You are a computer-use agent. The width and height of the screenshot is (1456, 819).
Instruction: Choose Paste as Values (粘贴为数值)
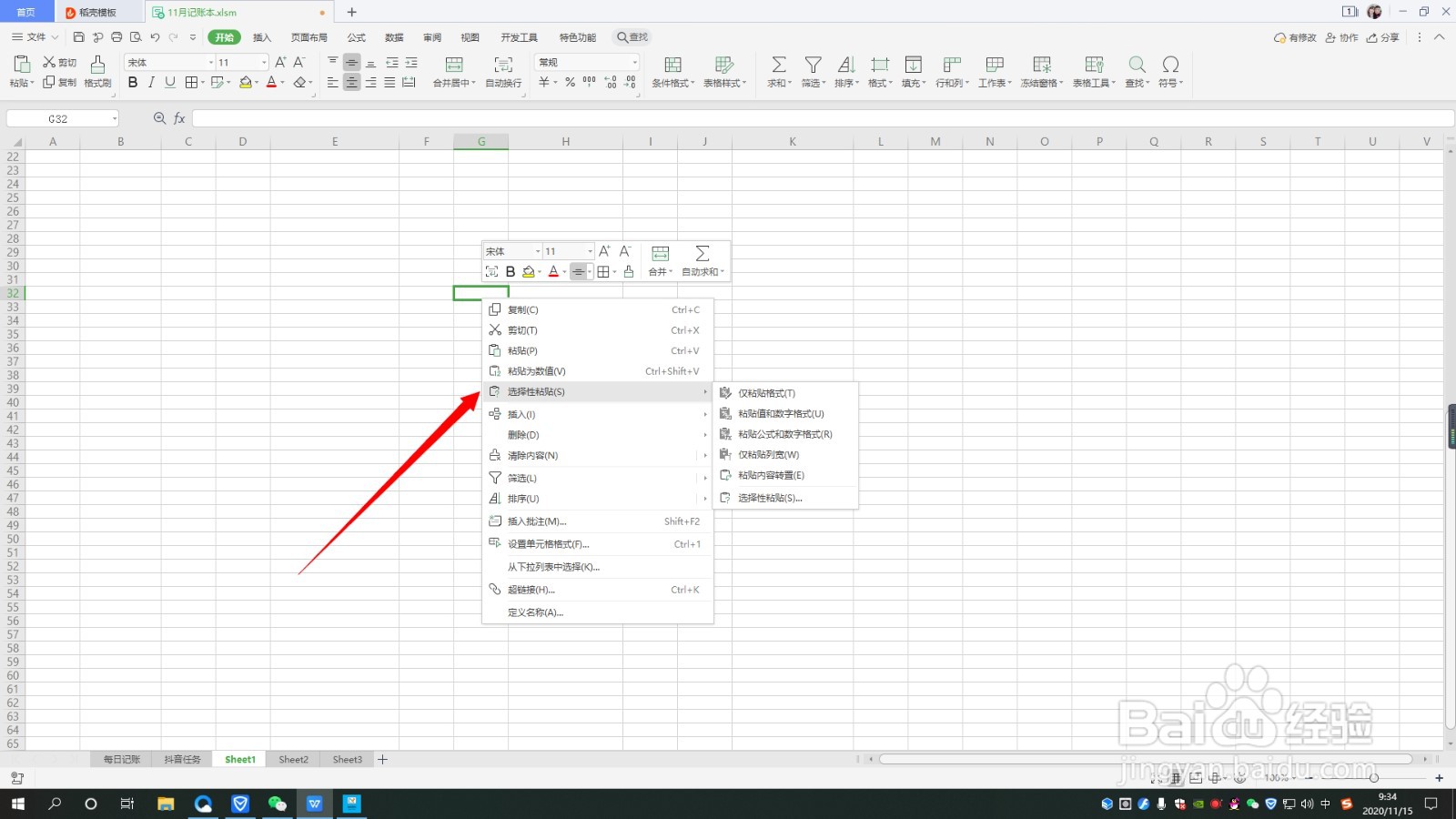(597, 371)
